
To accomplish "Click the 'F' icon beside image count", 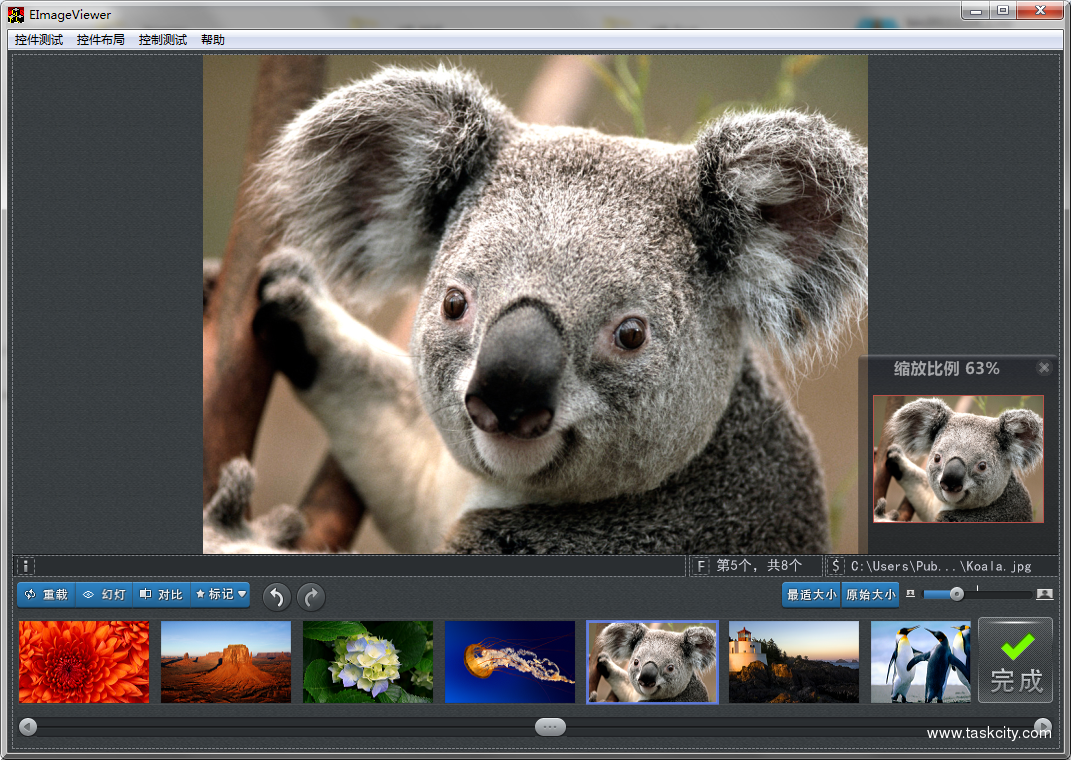I will [x=701, y=566].
